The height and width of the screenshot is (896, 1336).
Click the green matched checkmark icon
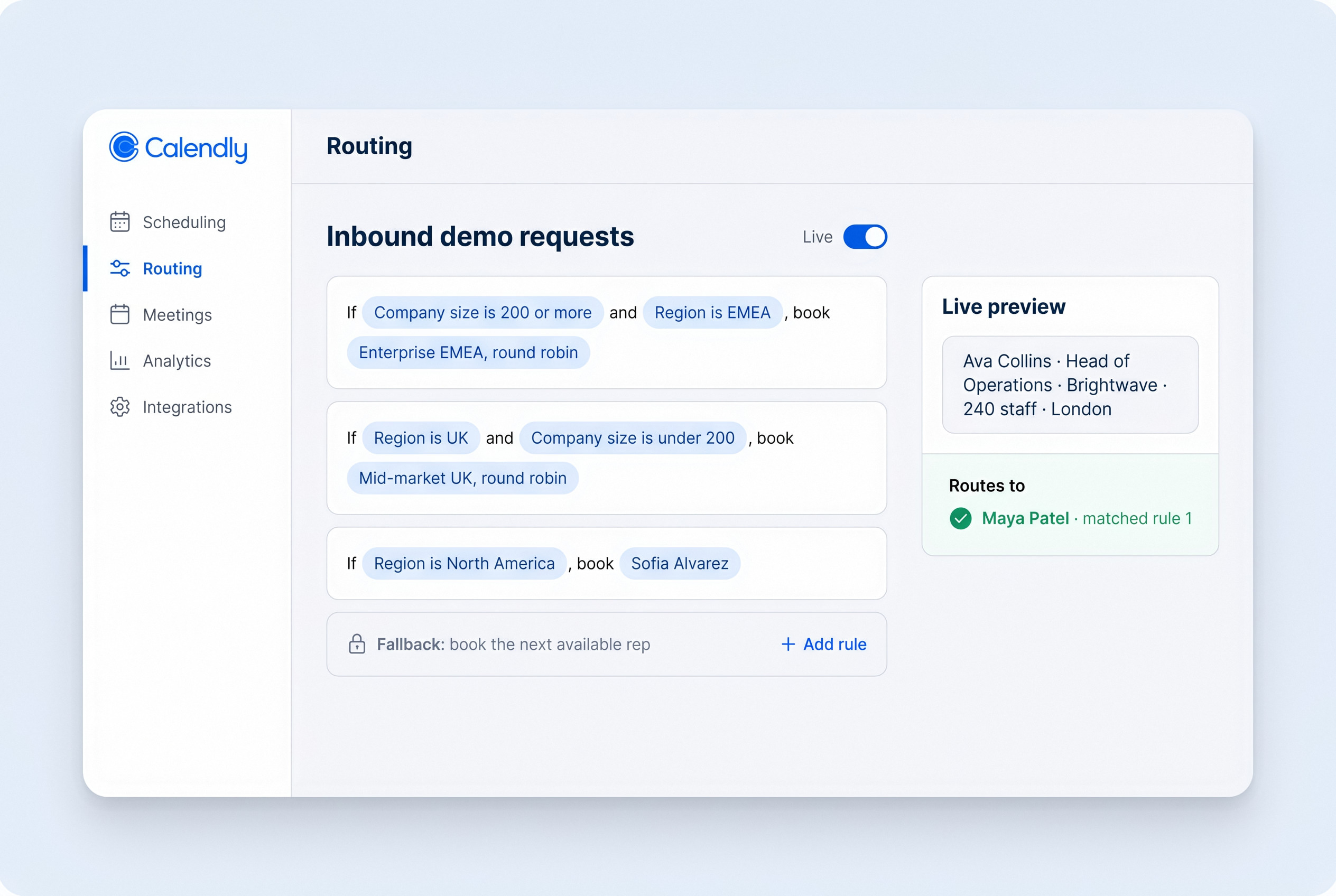[x=960, y=518]
